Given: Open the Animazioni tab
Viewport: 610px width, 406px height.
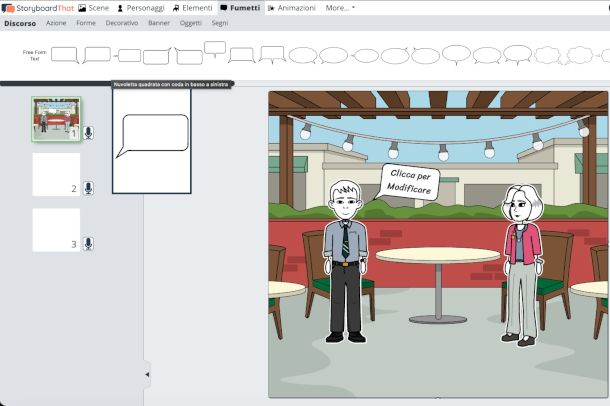Looking at the screenshot, I should coord(292,8).
